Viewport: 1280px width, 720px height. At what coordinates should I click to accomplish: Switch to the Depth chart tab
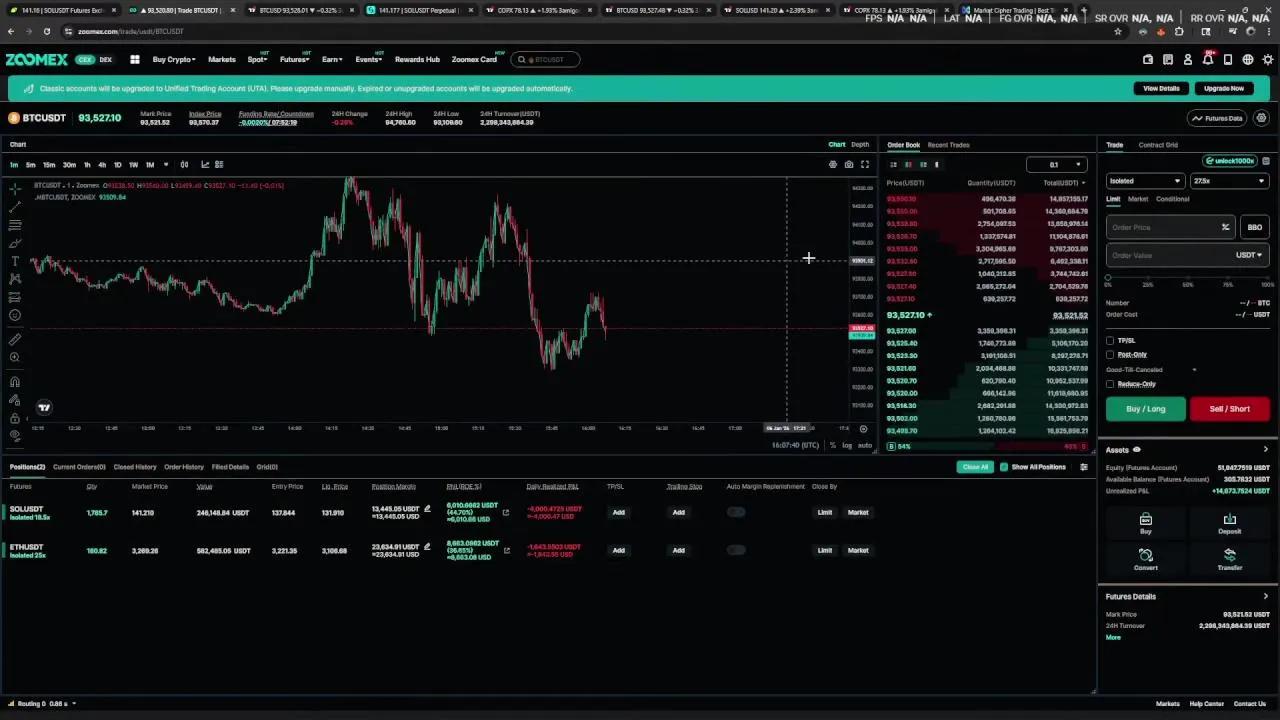[860, 145]
